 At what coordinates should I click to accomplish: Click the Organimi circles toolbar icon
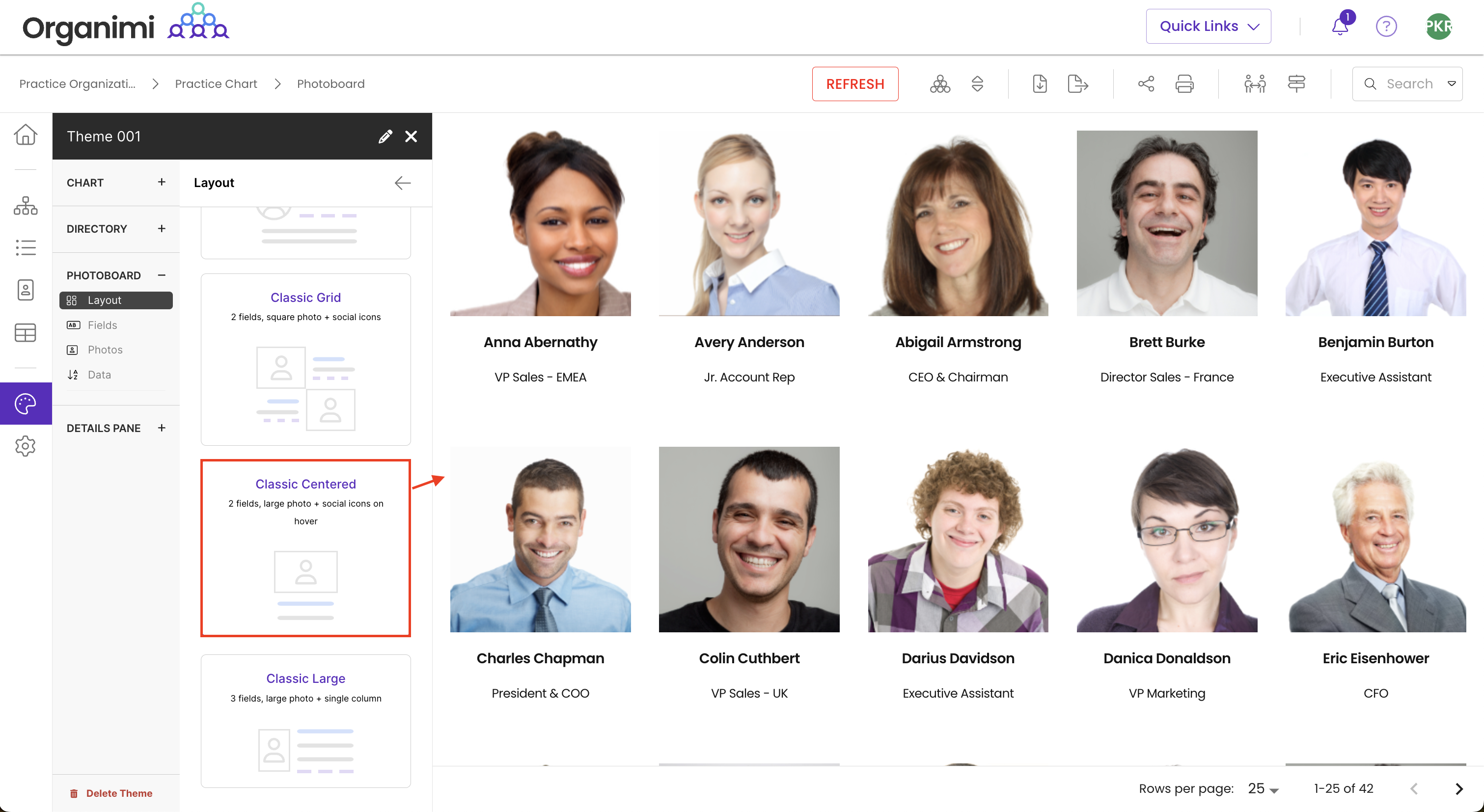(939, 84)
